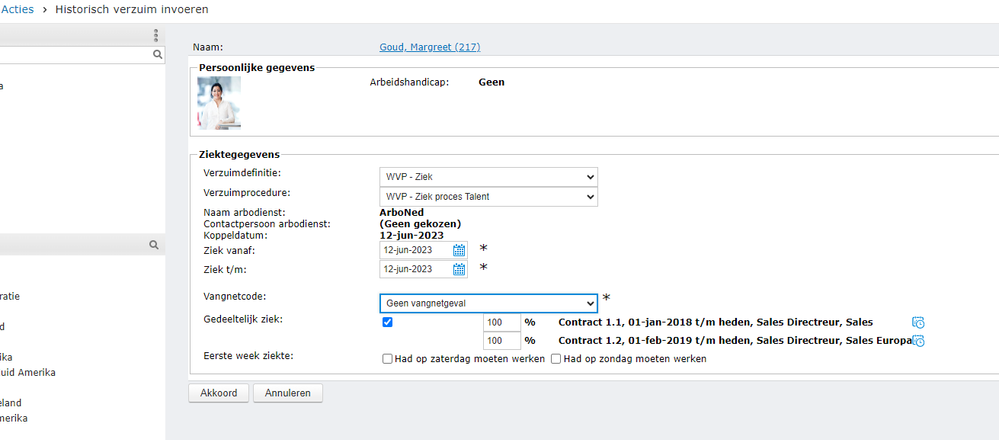
Task: Open the vertical dots sidebar menu
Action: [x=156, y=35]
